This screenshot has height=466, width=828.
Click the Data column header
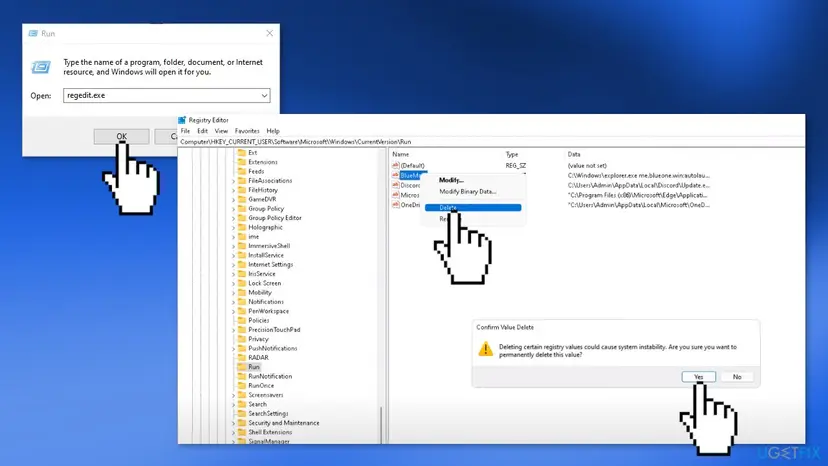(x=574, y=154)
